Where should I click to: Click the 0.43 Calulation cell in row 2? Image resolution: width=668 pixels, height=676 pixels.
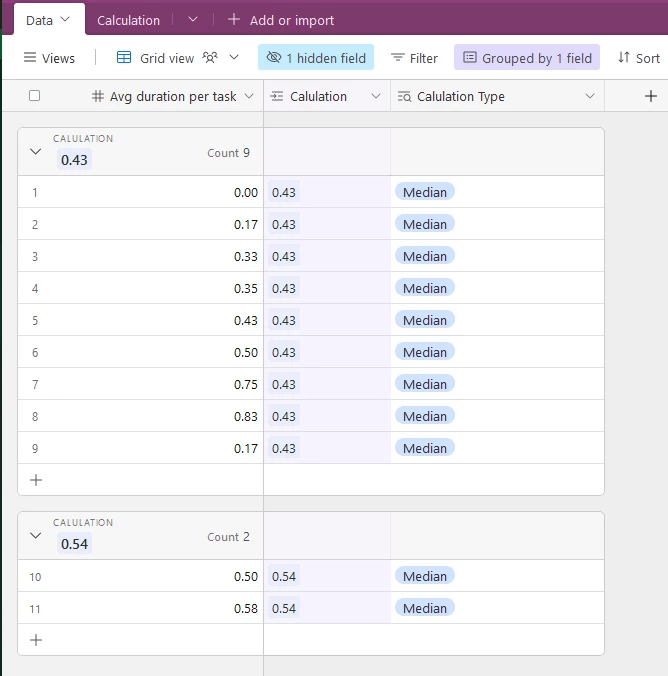[327, 224]
